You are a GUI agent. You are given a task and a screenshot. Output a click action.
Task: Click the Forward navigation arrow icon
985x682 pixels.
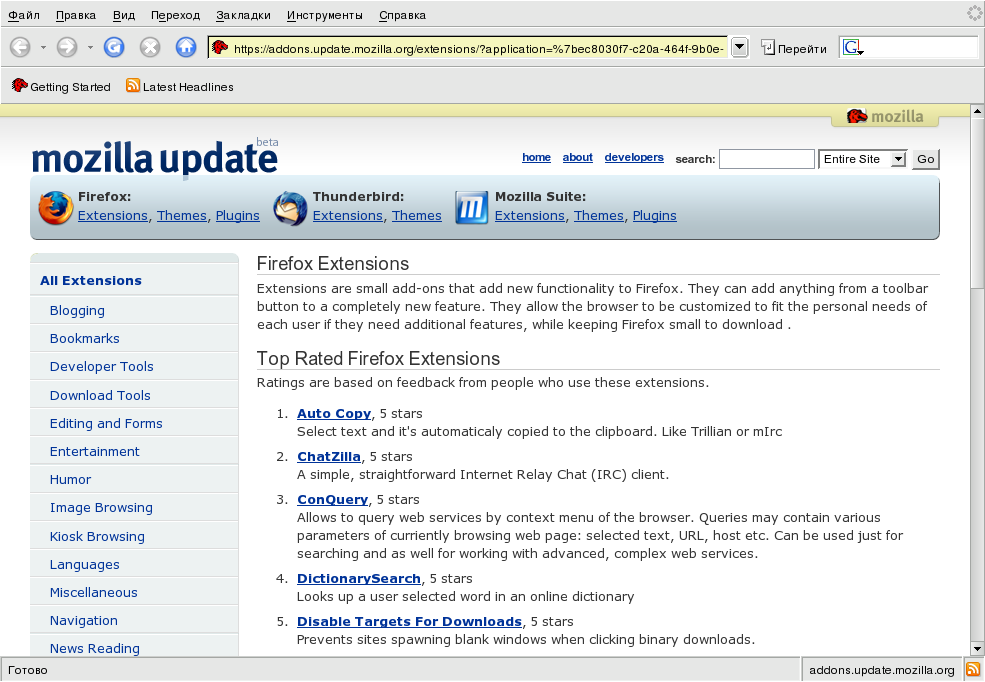point(67,47)
